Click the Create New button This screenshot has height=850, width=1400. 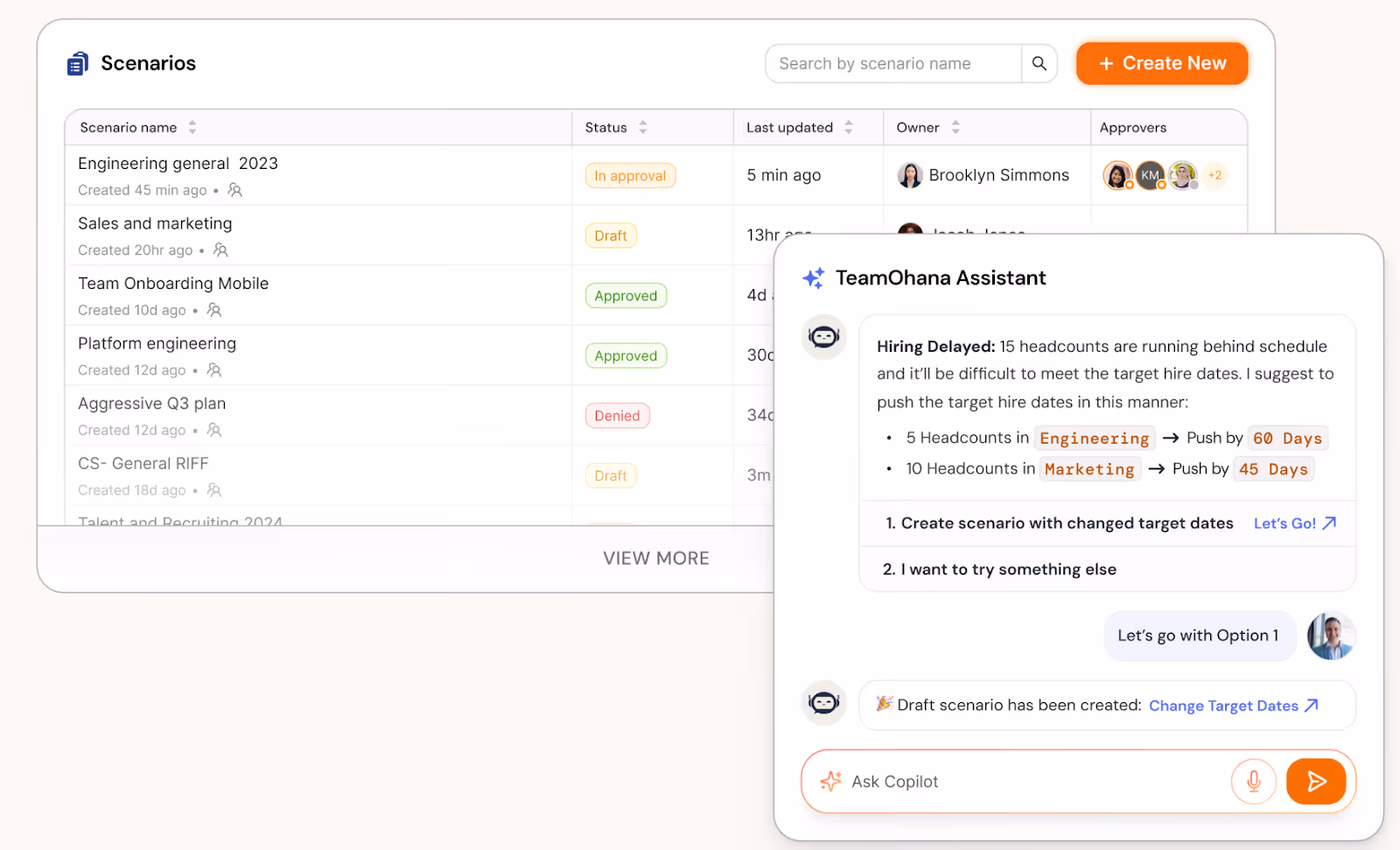[x=1162, y=64]
